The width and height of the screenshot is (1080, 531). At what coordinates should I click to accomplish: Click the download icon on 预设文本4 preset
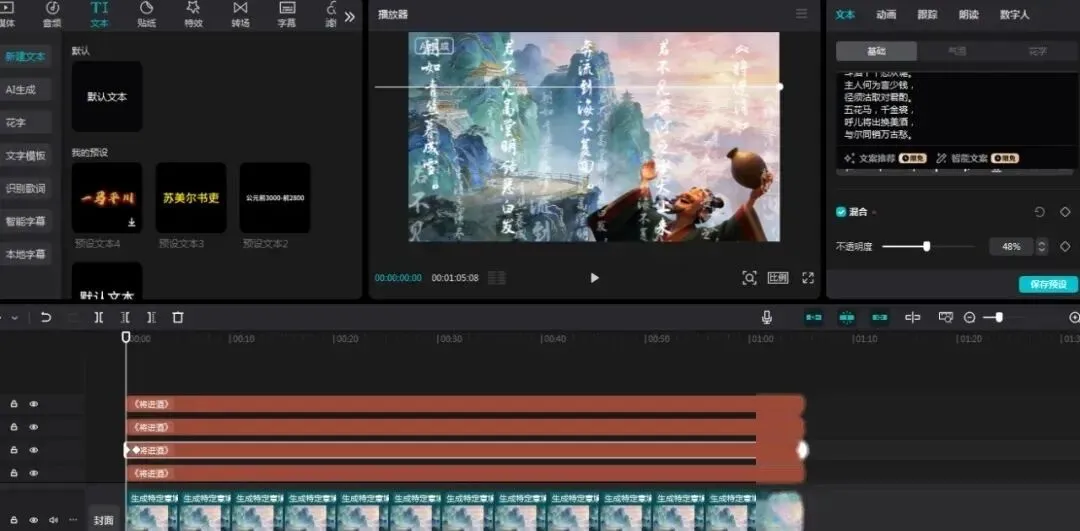(x=132, y=223)
